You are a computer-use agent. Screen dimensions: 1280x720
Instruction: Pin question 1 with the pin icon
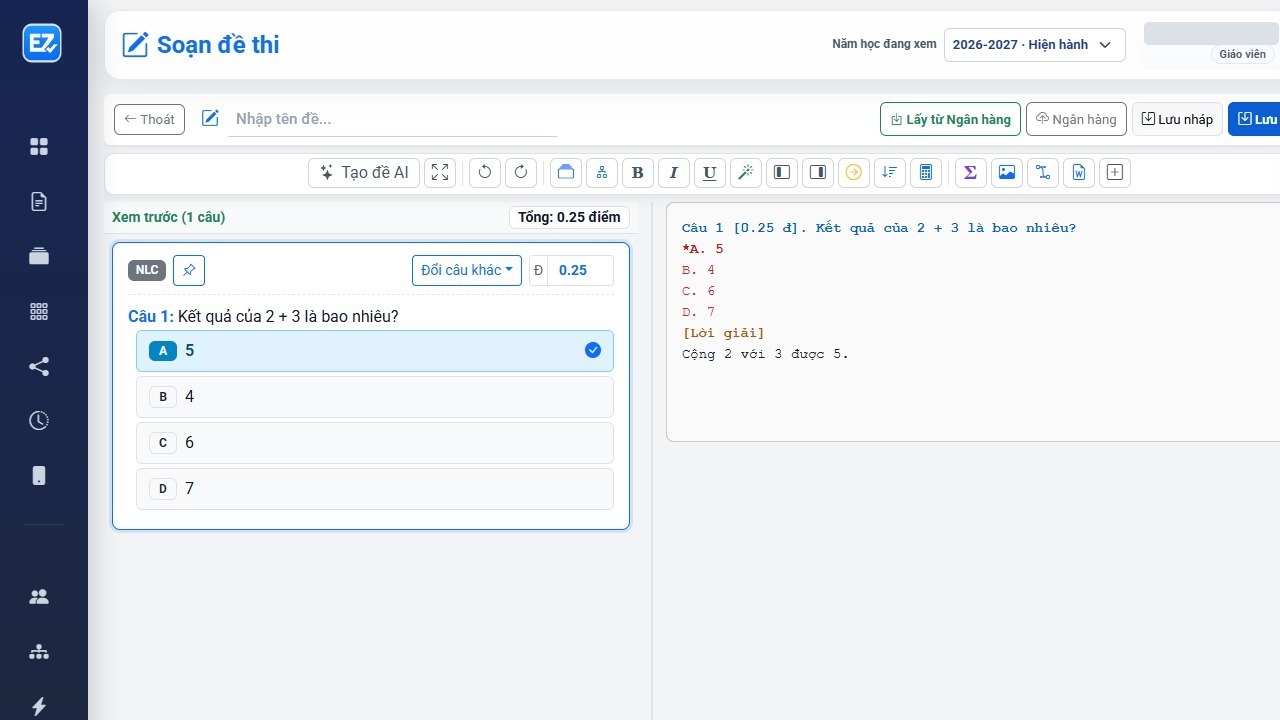(x=189, y=270)
